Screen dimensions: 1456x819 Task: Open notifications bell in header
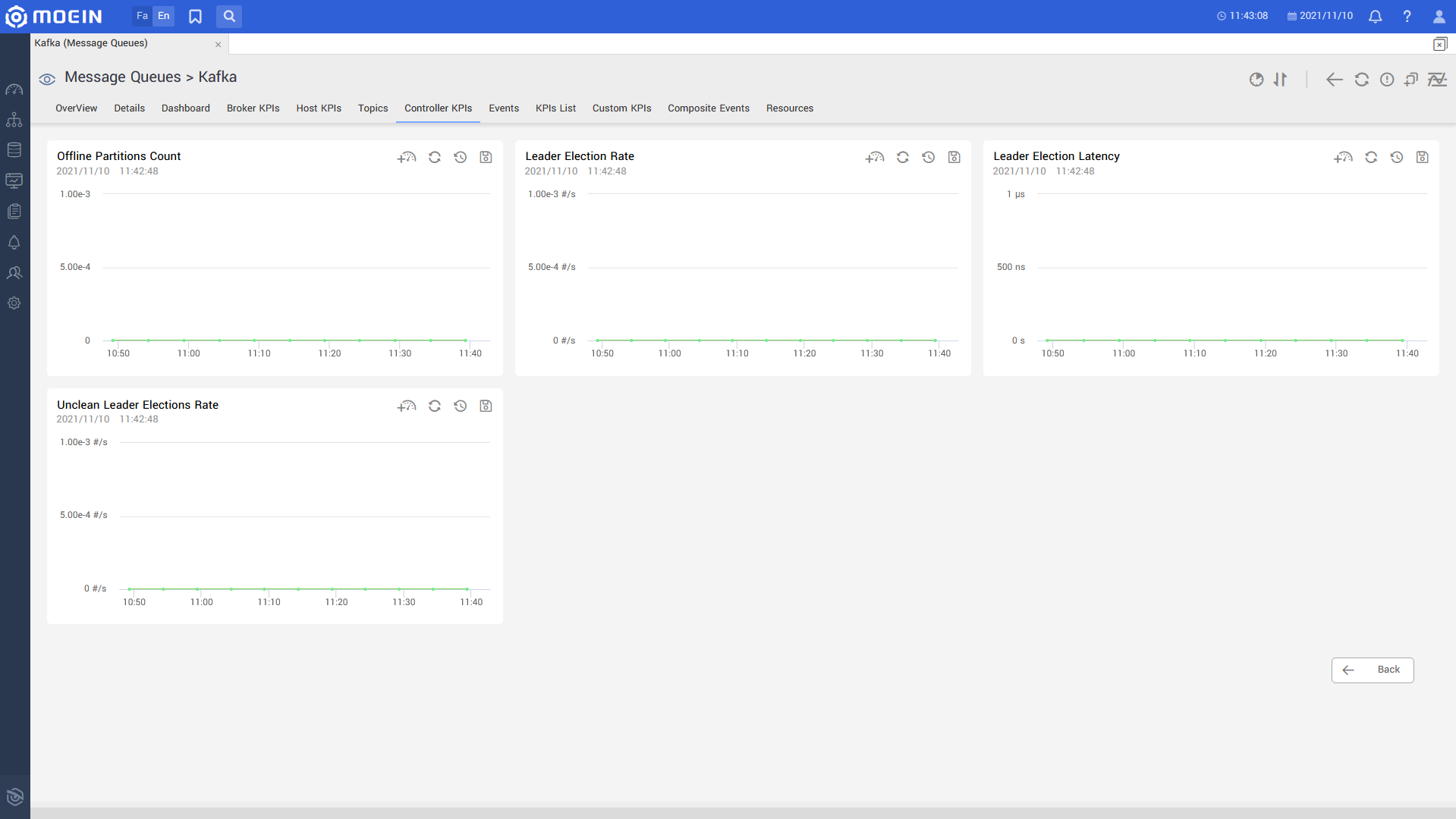(x=1375, y=16)
